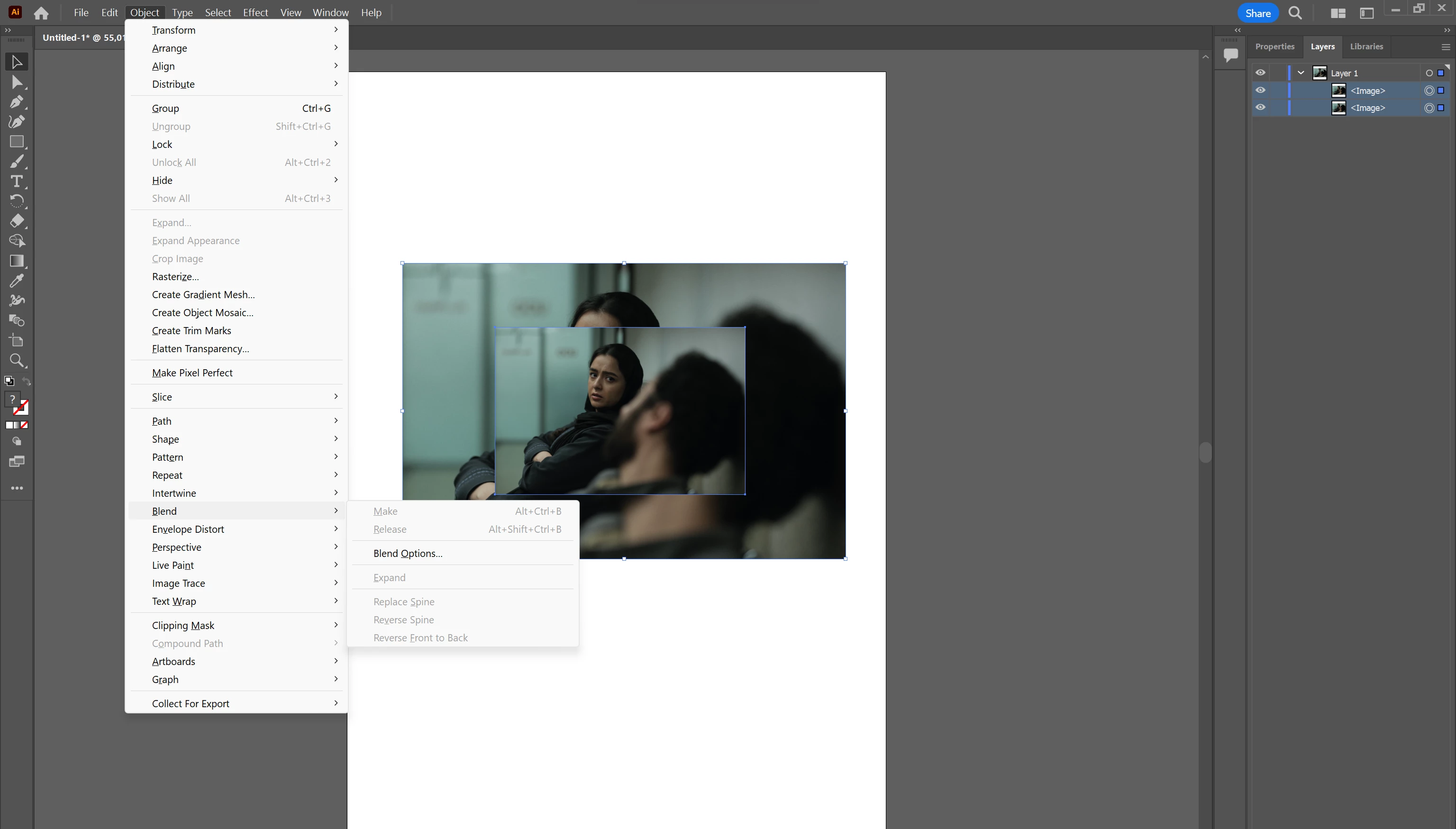Activate the Zoom tool
Screen dimensions: 1456x829
click(x=17, y=360)
